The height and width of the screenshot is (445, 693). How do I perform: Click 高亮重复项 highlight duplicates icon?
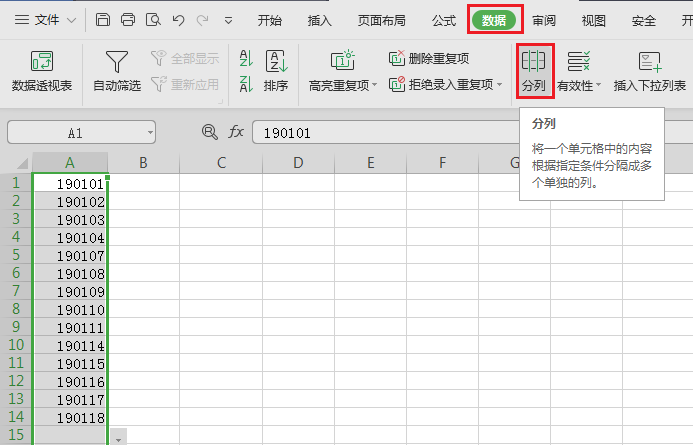[343, 61]
